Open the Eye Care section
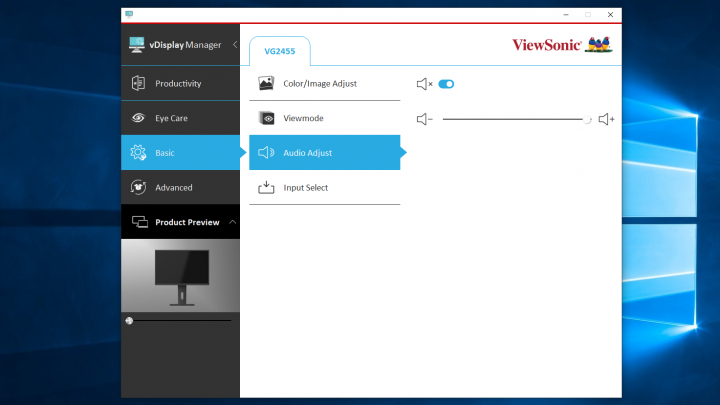720x405 pixels. coord(180,118)
